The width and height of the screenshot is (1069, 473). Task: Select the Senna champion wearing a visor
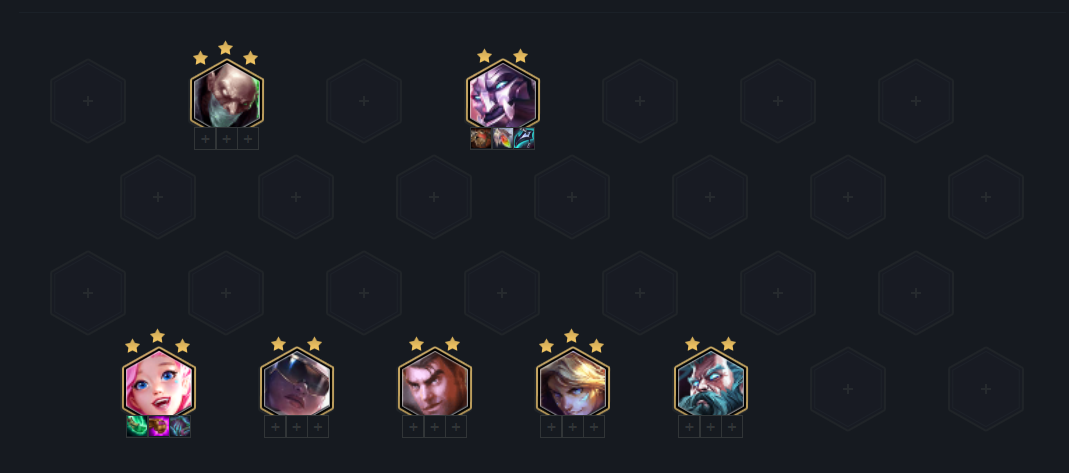point(297,383)
